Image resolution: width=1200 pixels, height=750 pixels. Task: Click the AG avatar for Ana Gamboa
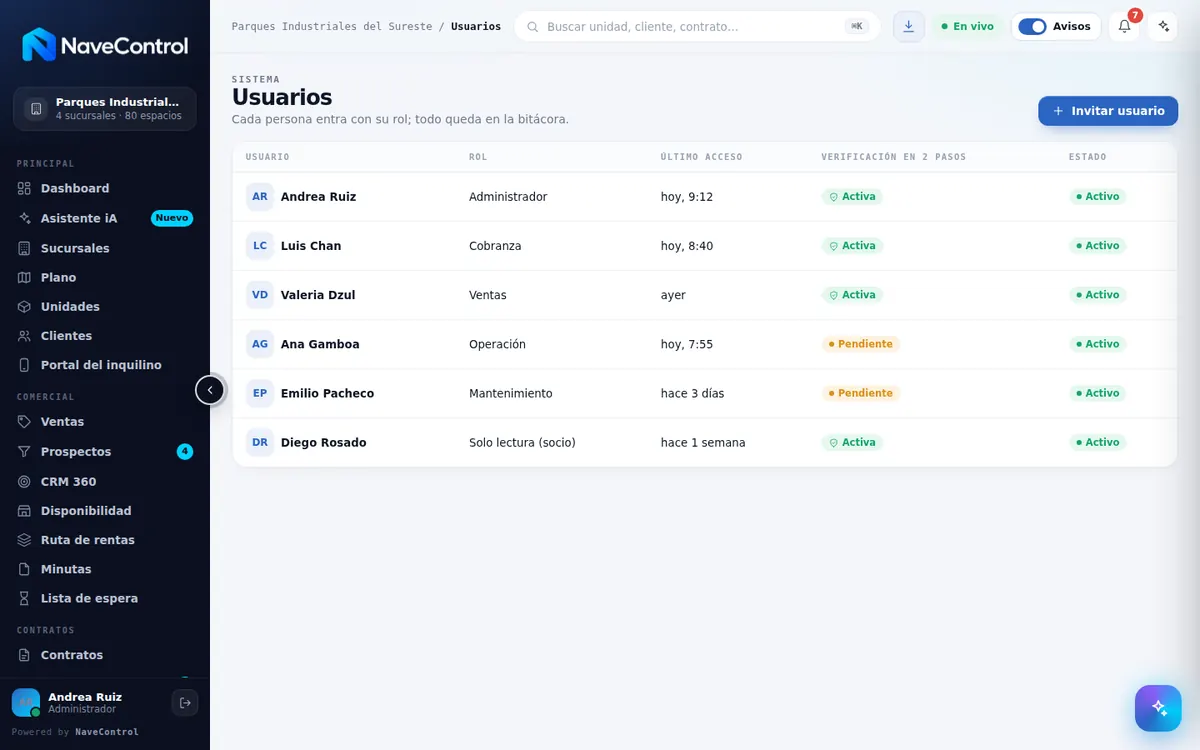[260, 344]
